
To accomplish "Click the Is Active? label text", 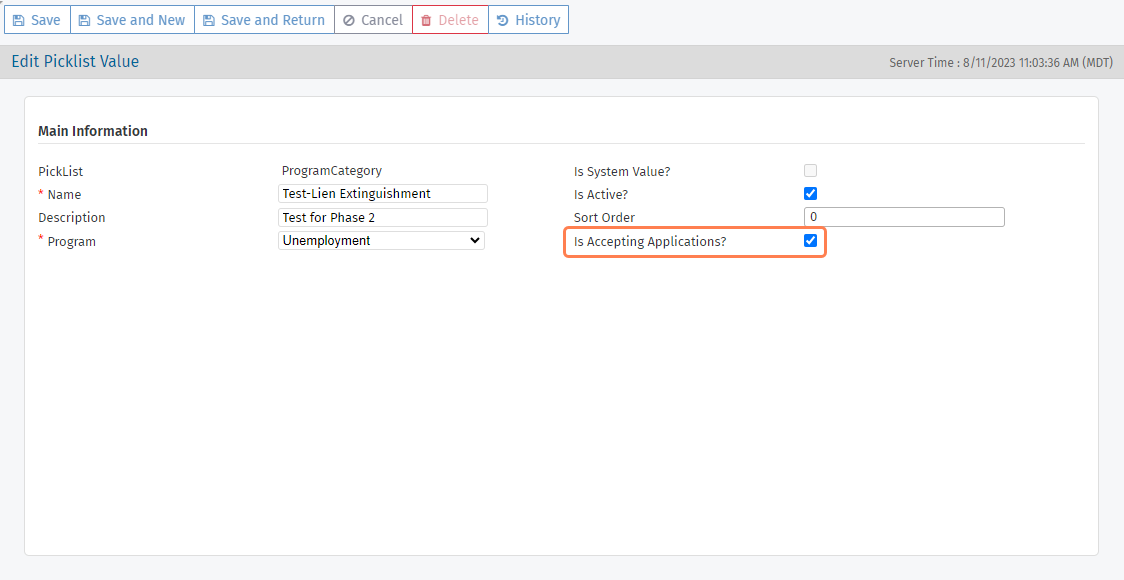I will point(601,195).
